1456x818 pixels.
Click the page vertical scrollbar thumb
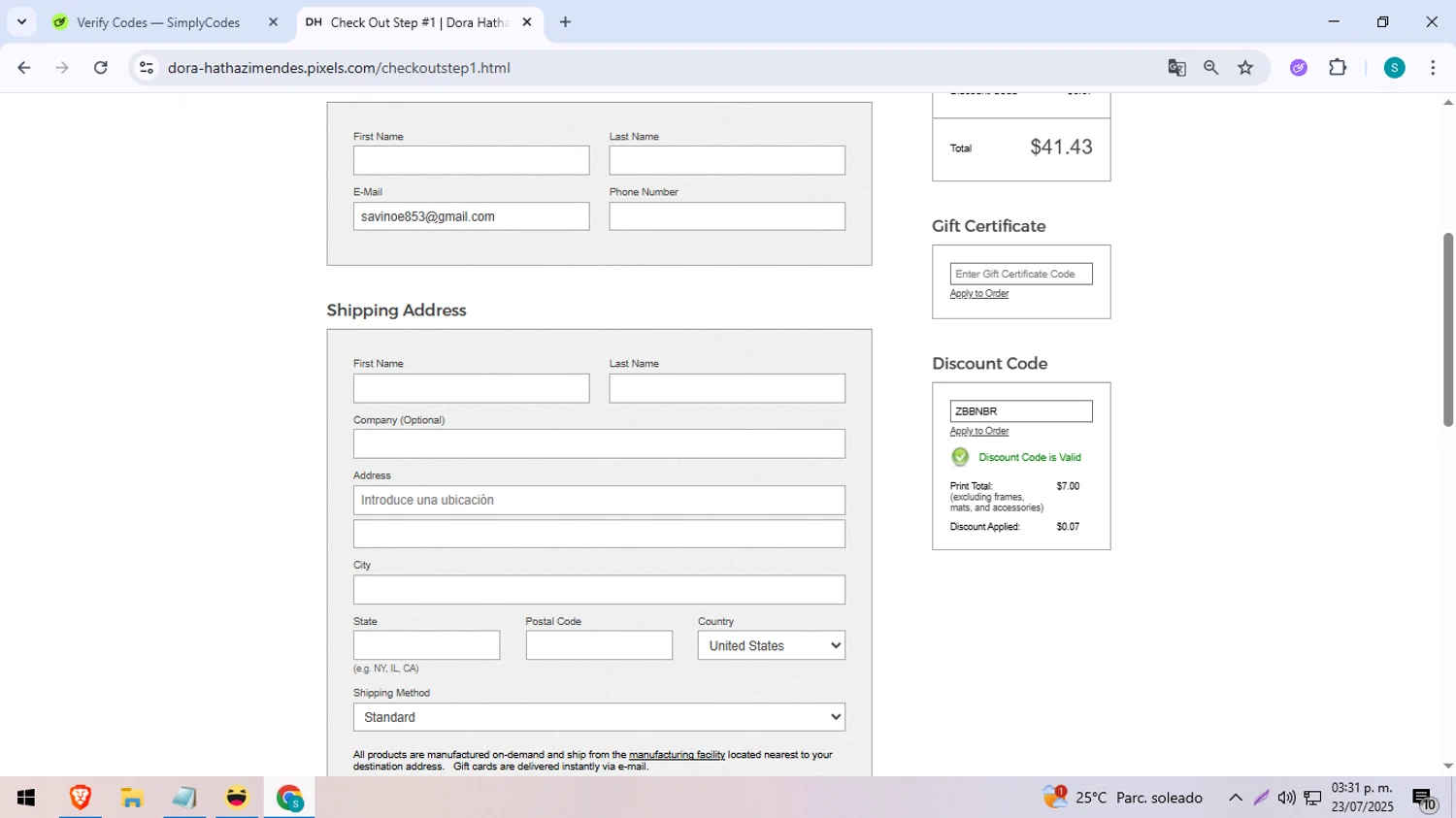click(x=1447, y=330)
